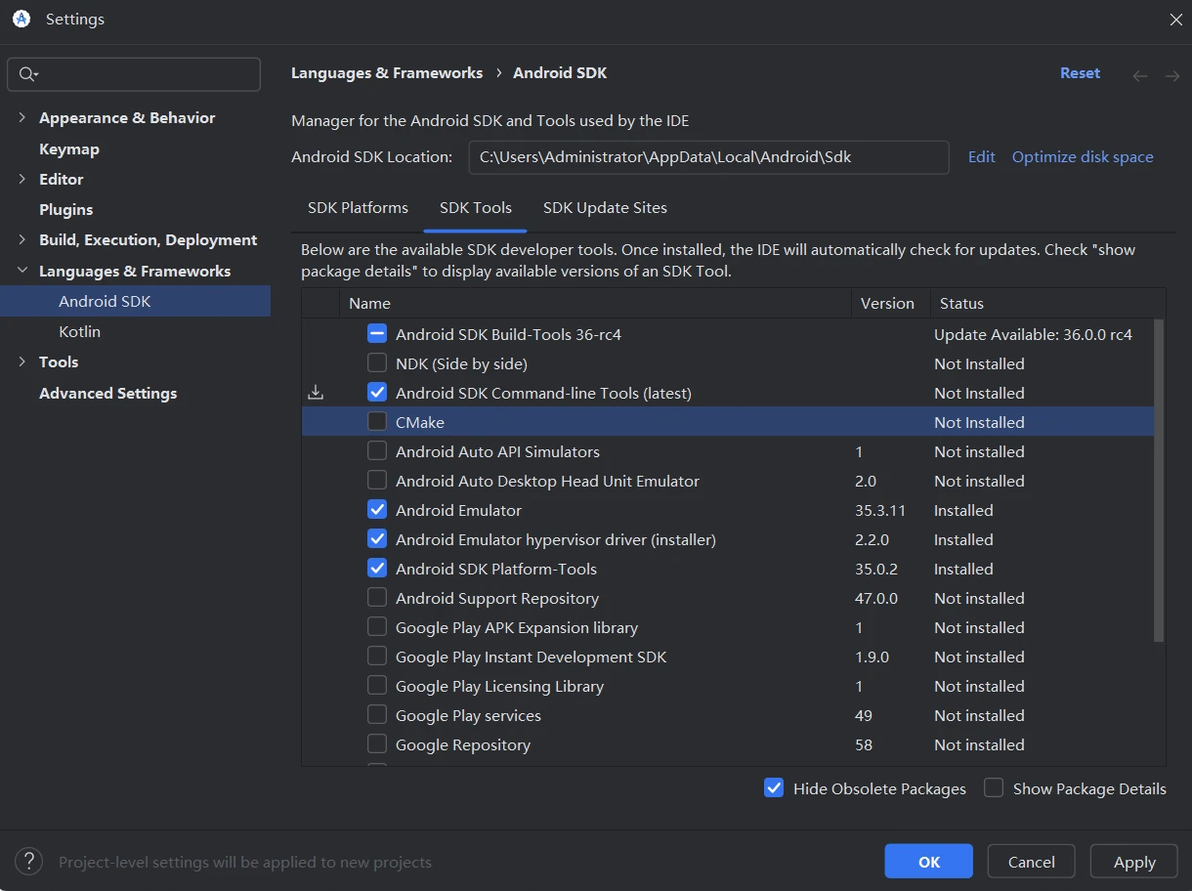Check Google Play services checkbox
1192x891 pixels.
(x=377, y=715)
